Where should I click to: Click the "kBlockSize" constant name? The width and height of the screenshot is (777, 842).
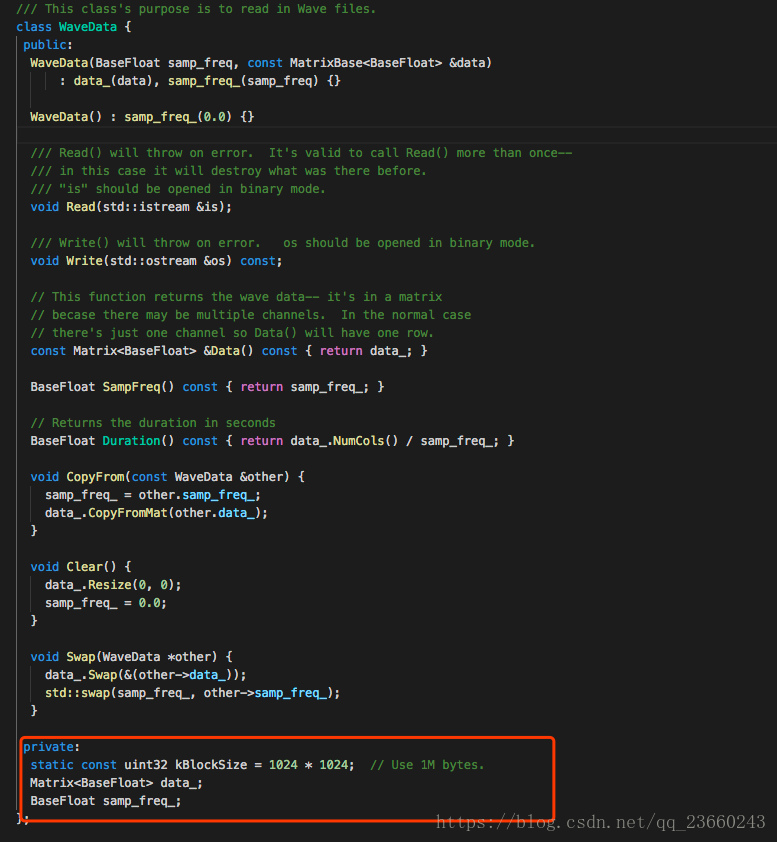point(211,765)
